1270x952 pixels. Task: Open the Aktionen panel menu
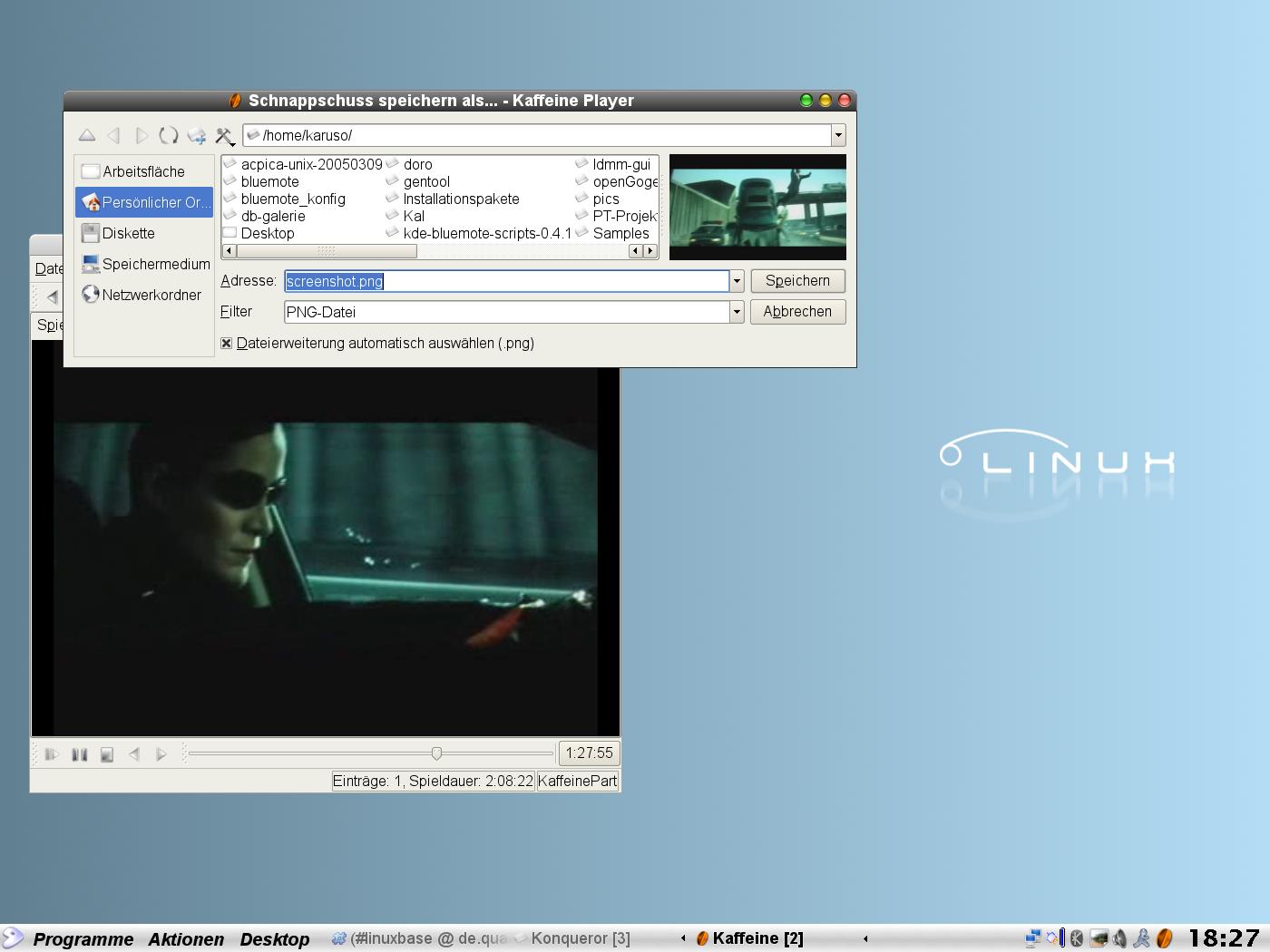coord(186,939)
